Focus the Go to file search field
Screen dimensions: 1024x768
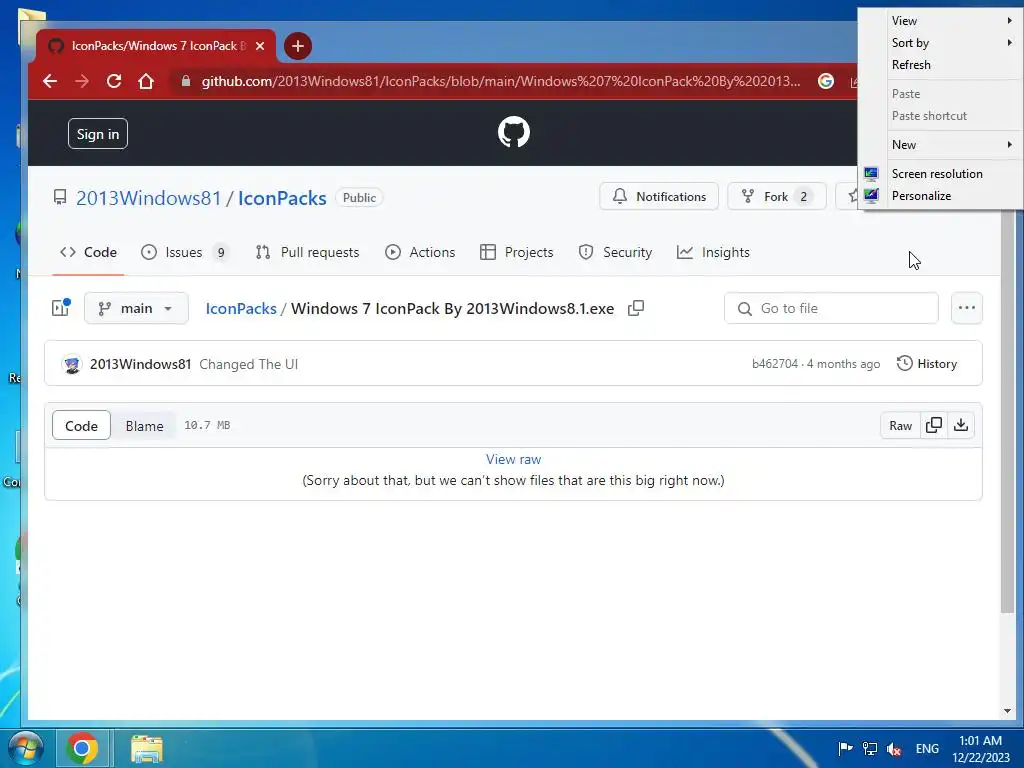tap(831, 308)
